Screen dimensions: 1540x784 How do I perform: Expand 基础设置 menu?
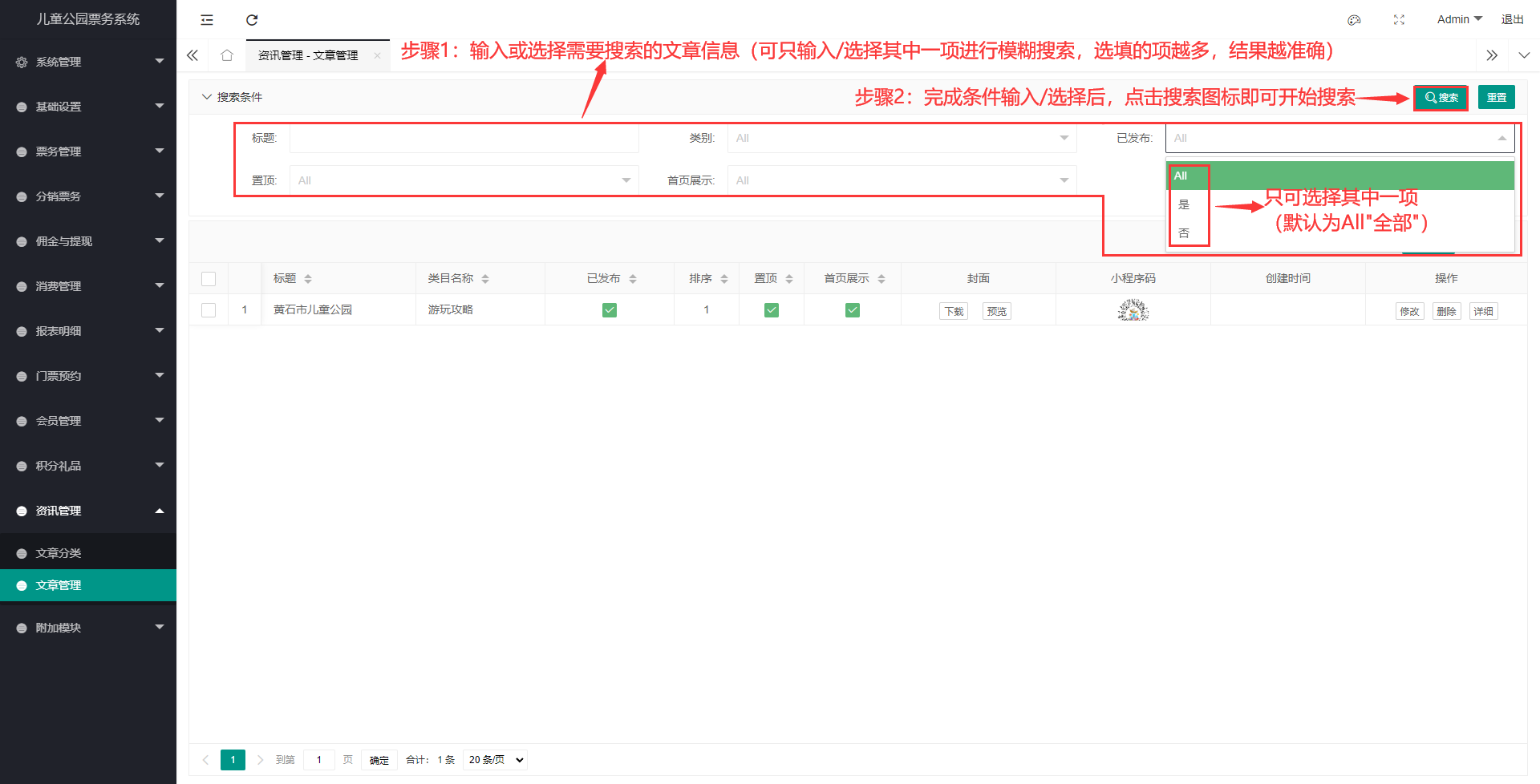pyautogui.click(x=88, y=107)
